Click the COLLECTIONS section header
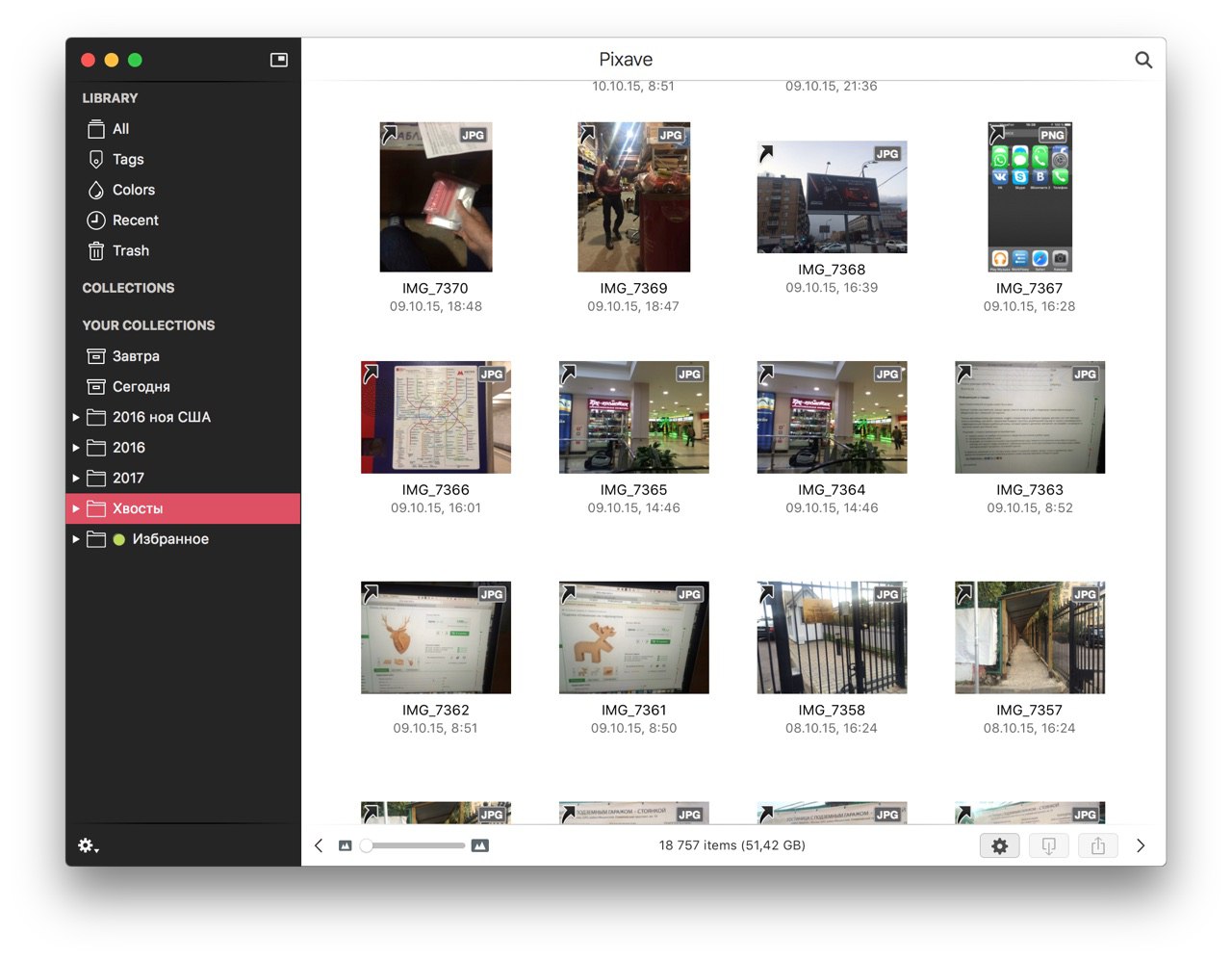1232x960 pixels. point(128,288)
